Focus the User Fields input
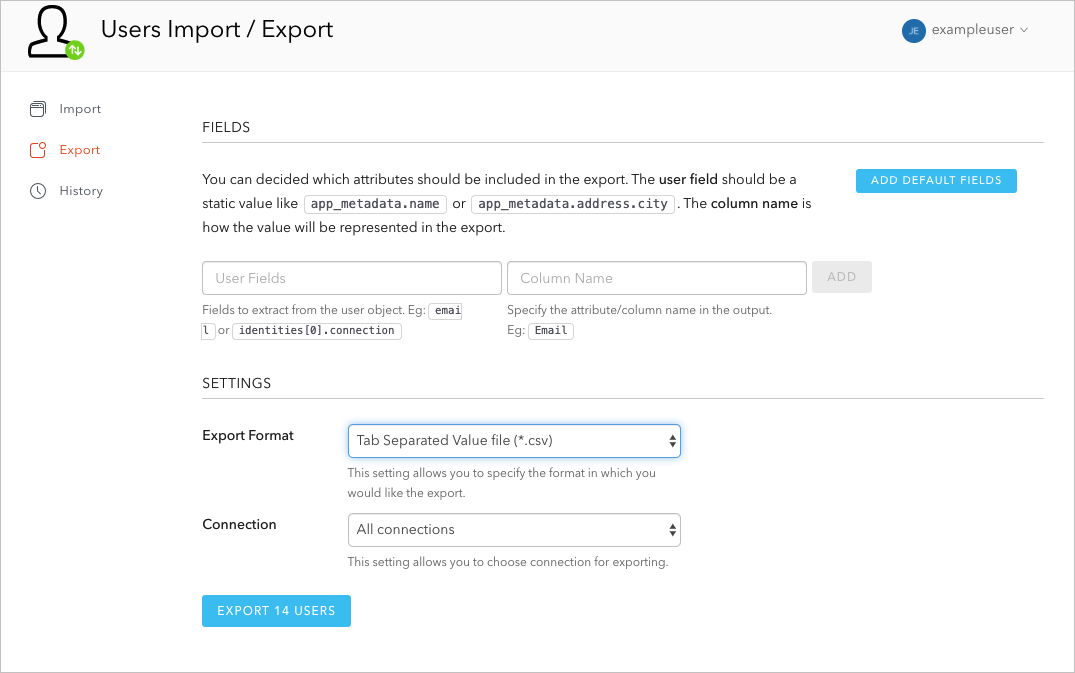 352,278
